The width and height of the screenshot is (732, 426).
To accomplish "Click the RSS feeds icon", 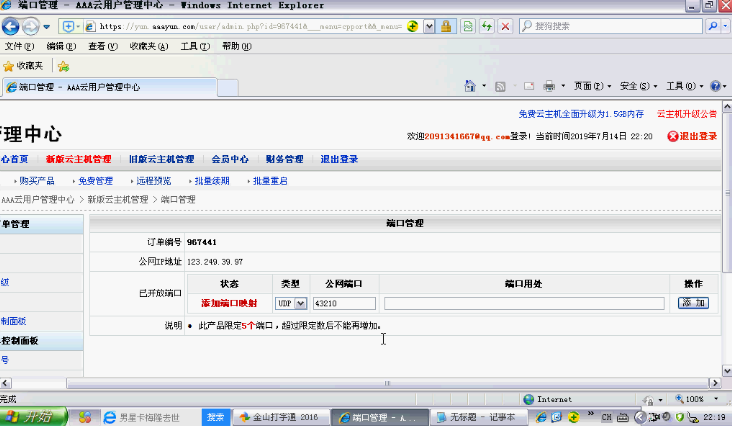I will [500, 86].
